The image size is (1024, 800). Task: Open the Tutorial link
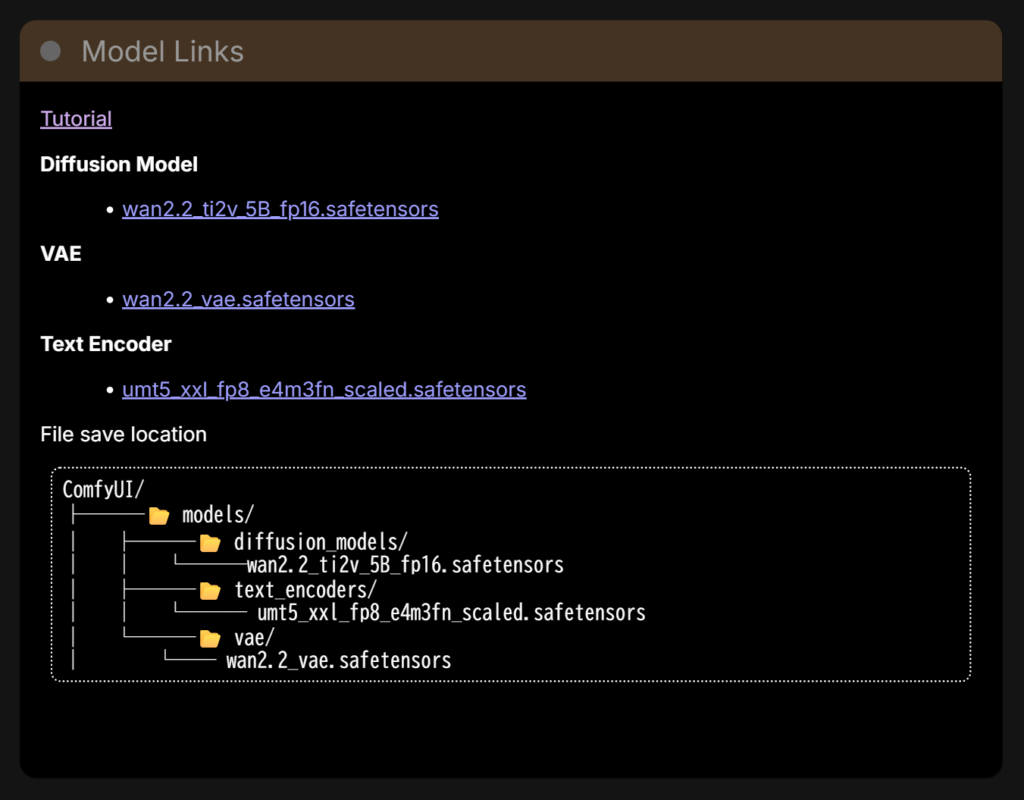click(x=76, y=119)
